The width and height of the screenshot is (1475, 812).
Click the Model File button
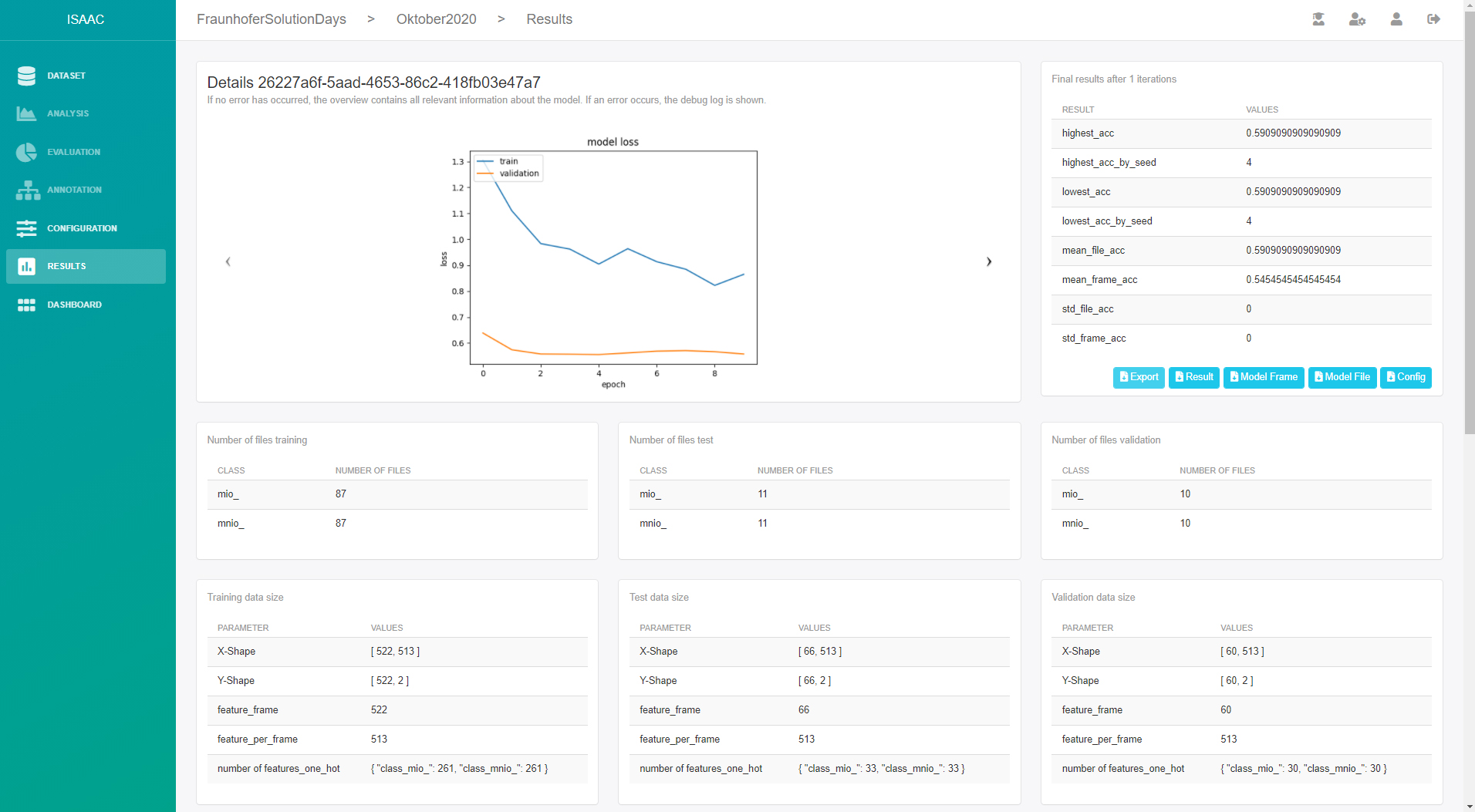click(x=1342, y=377)
